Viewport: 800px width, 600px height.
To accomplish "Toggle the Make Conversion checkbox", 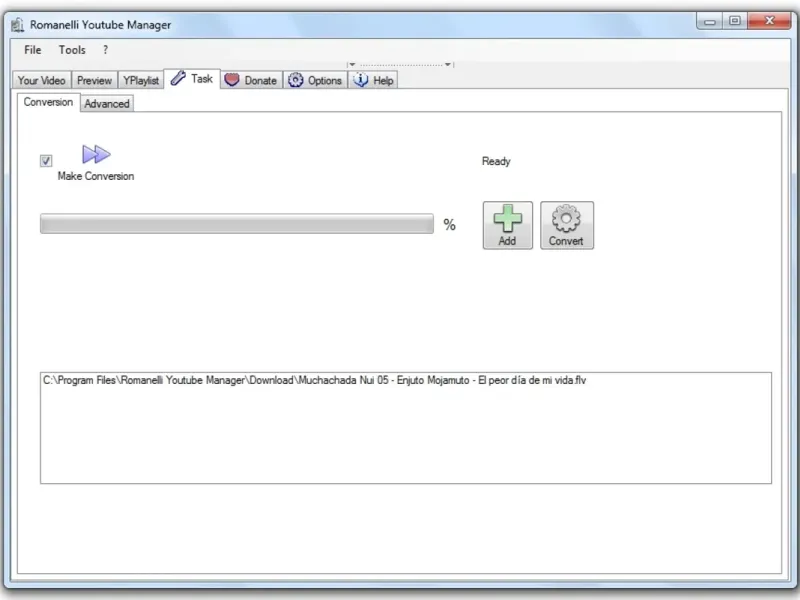I will (x=46, y=161).
